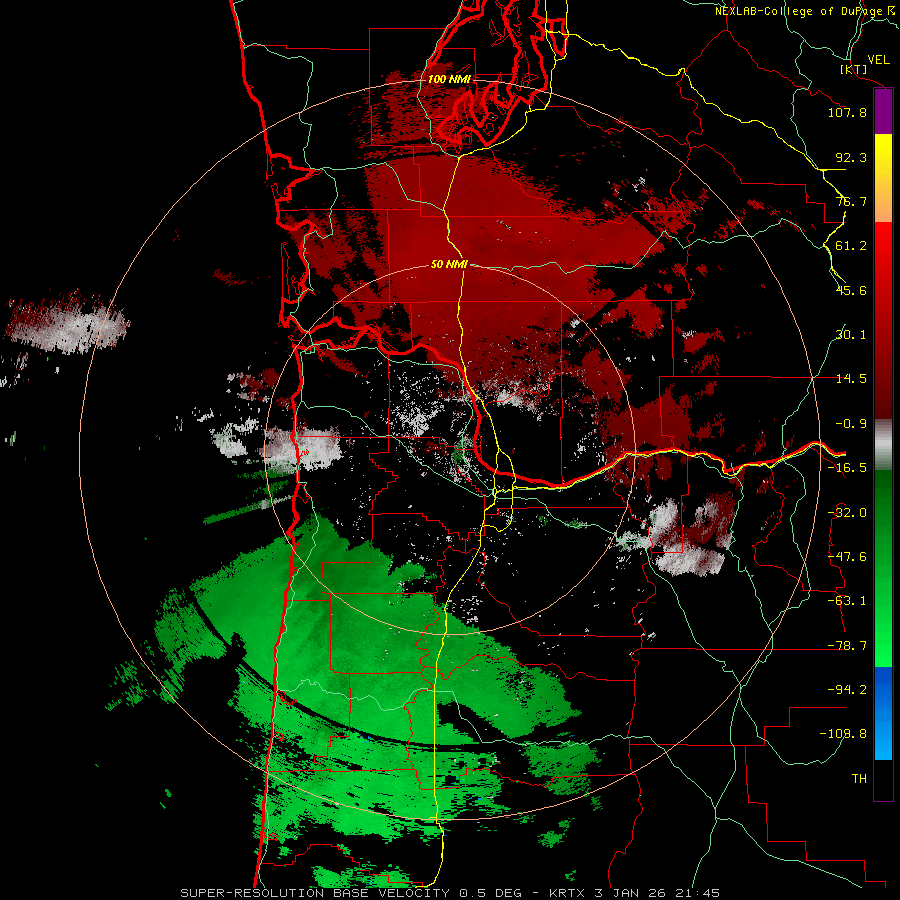Click the blue segment of the color bar

[883, 713]
